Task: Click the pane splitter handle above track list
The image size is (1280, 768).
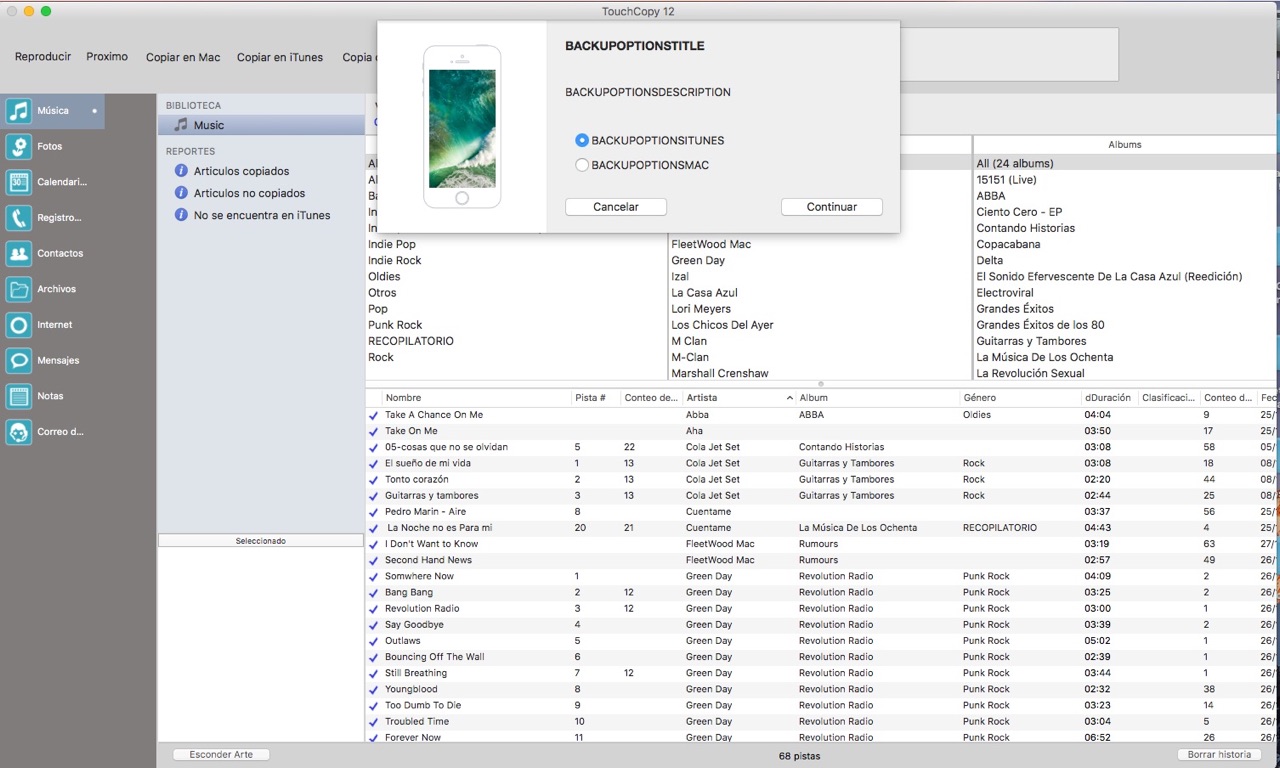Action: click(821, 384)
